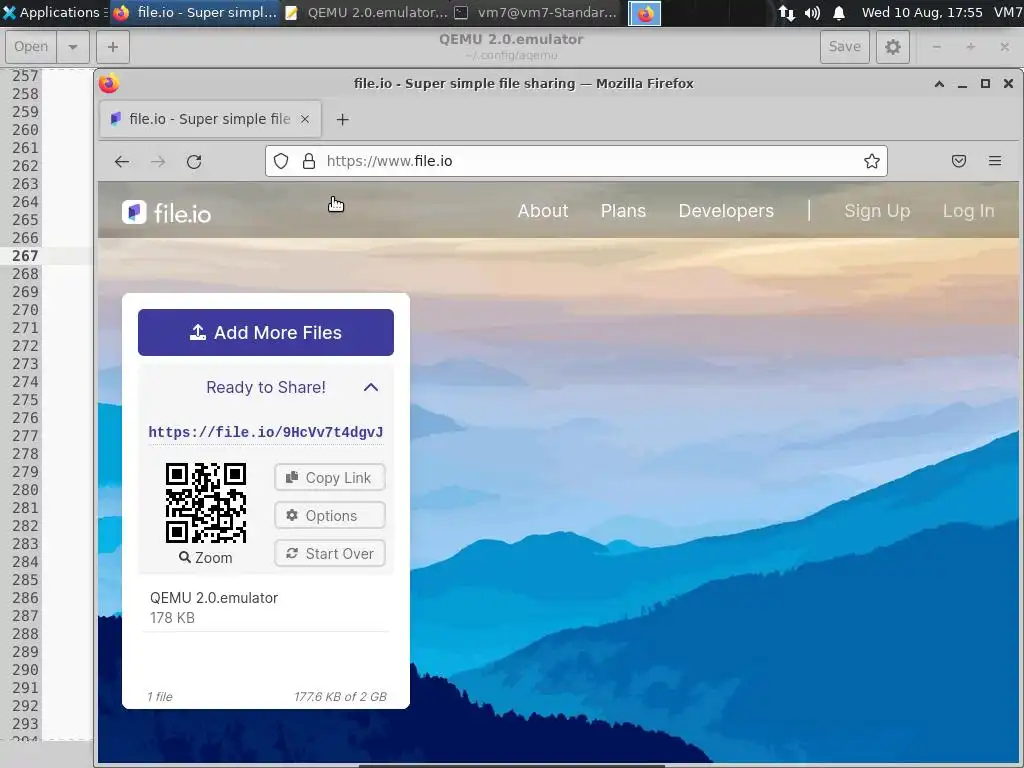The image size is (1024, 768).
Task: Click the date and time clock
Action: coord(921,12)
